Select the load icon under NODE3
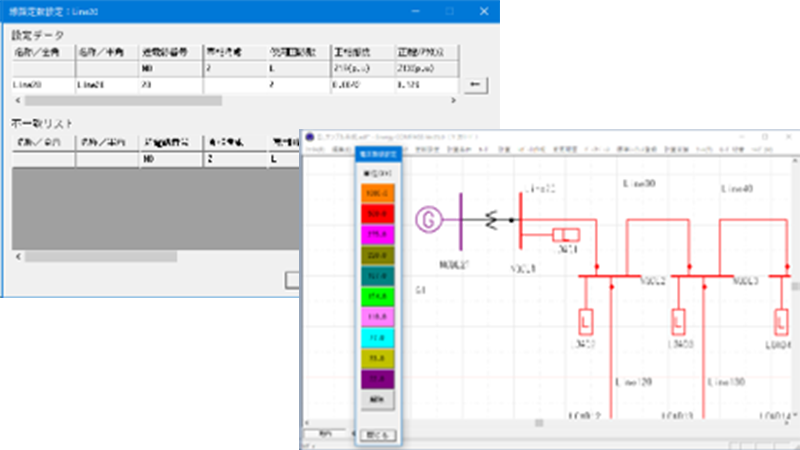 tap(680, 322)
